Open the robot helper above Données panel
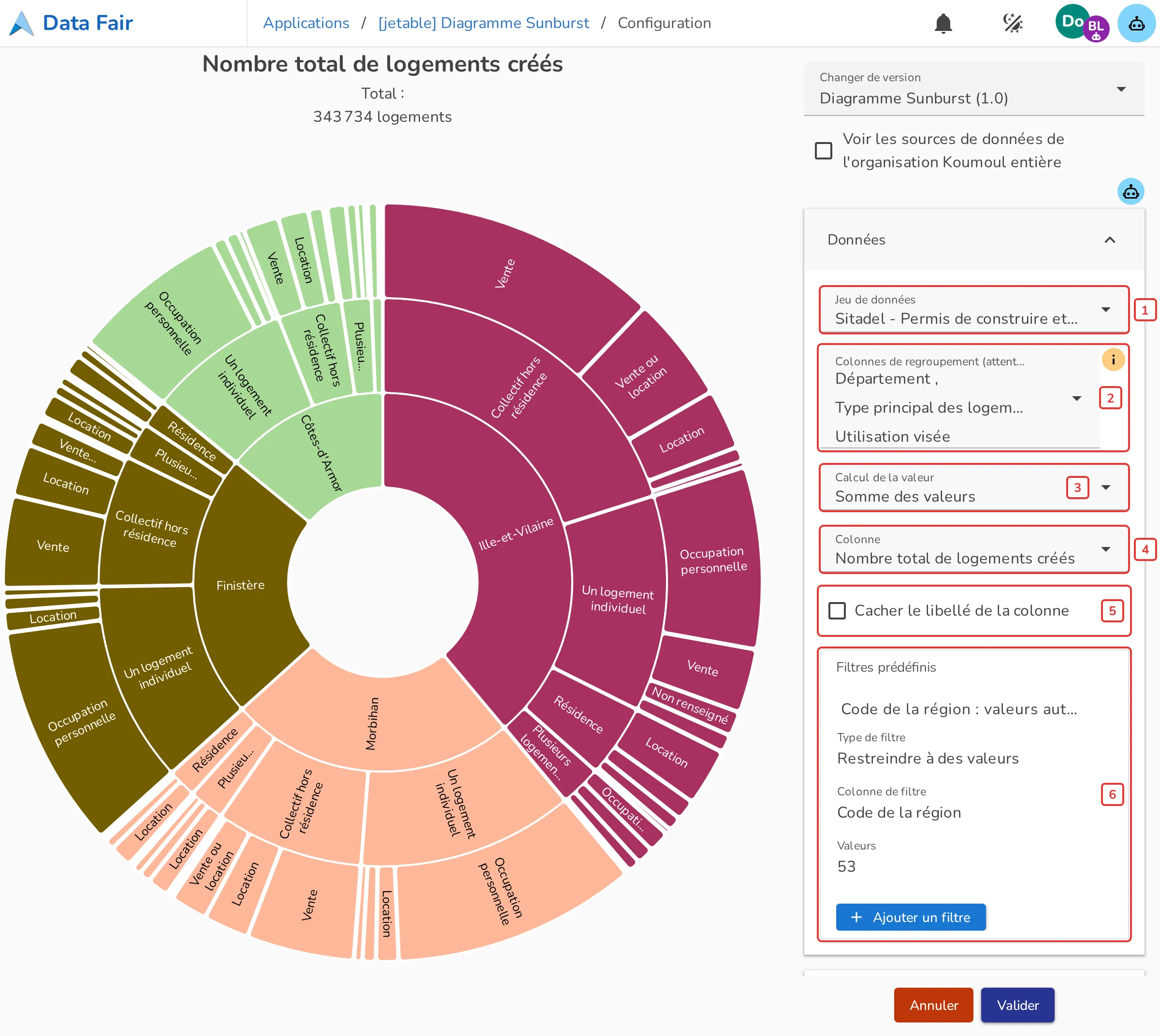This screenshot has height=1036, width=1160. tap(1131, 191)
